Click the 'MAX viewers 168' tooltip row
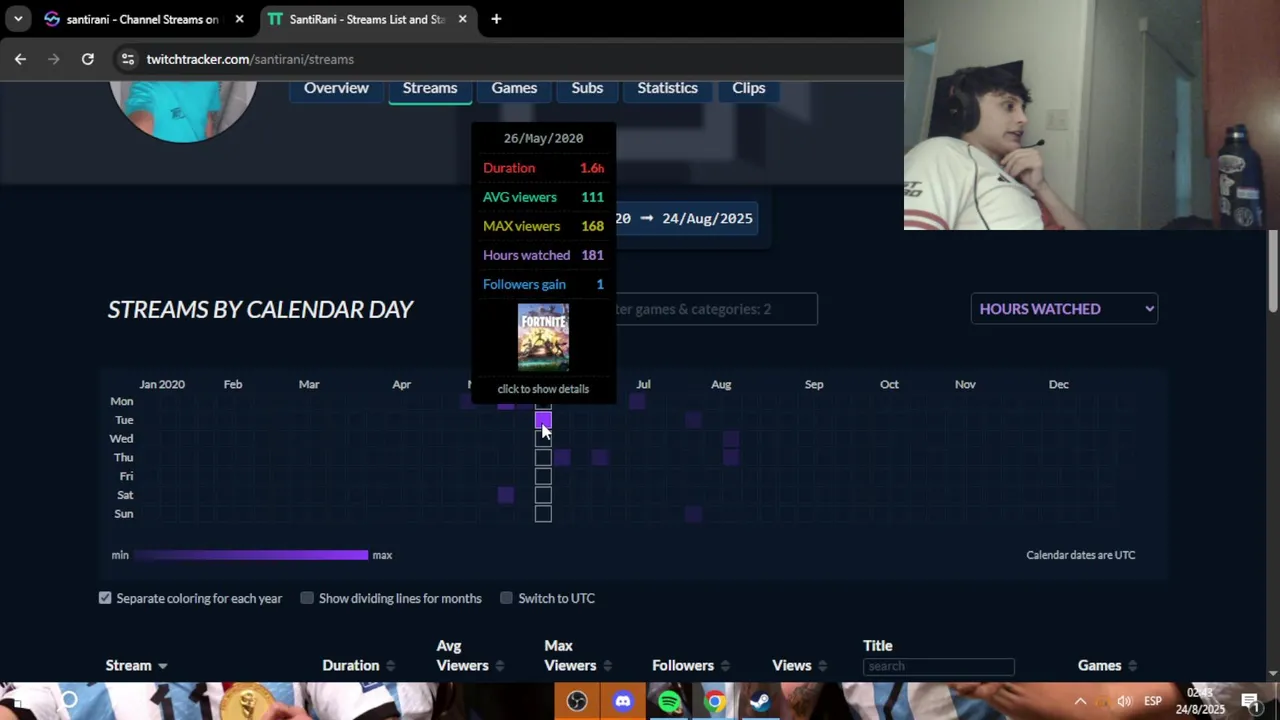 [543, 226]
